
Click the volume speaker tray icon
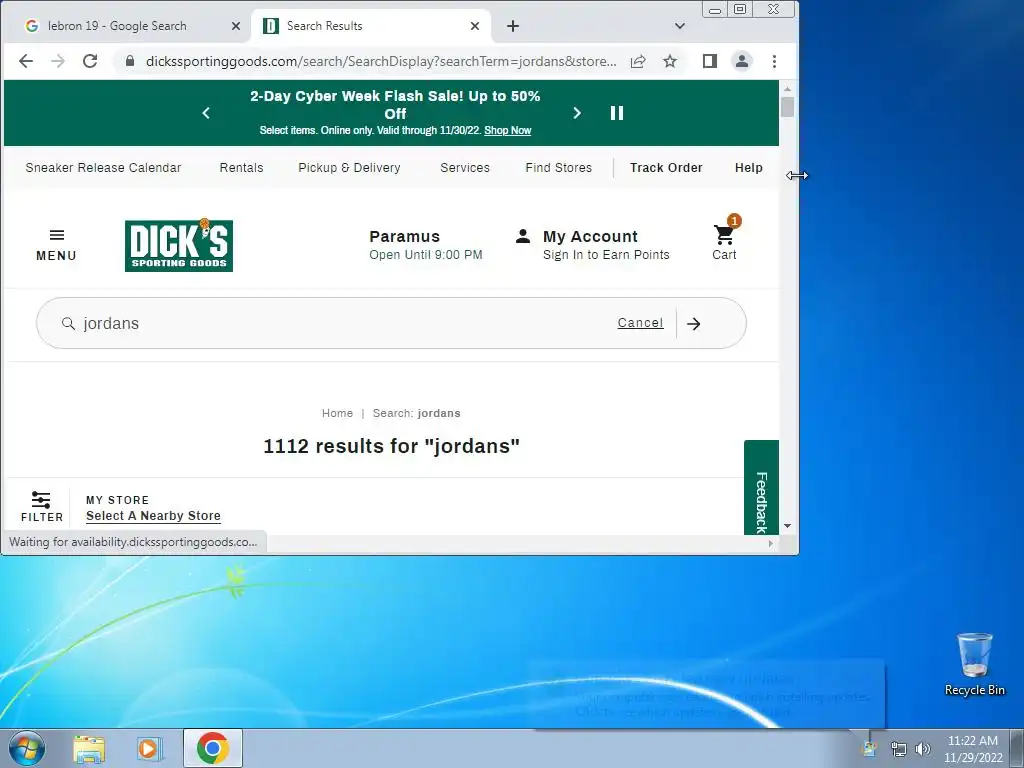point(923,749)
